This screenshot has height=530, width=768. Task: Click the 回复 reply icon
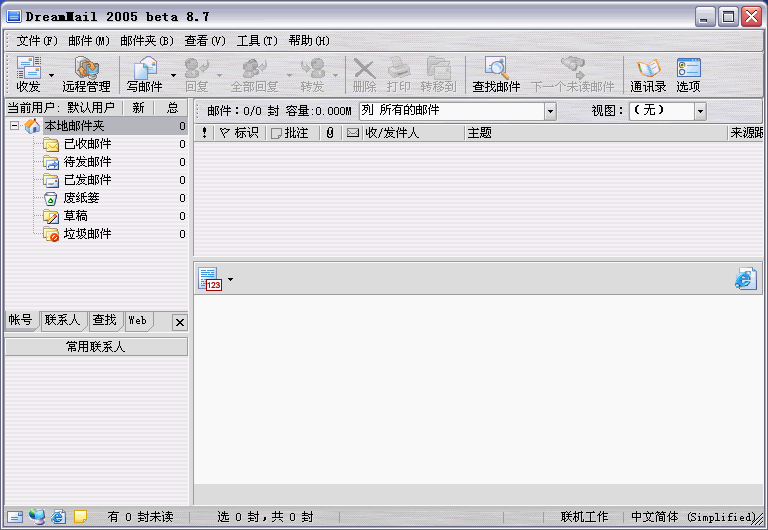197,74
